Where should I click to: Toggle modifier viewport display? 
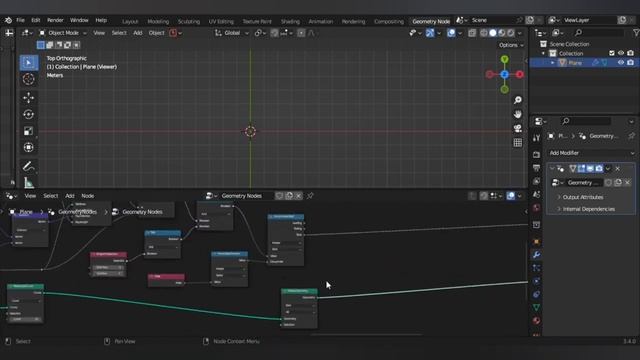(590, 169)
